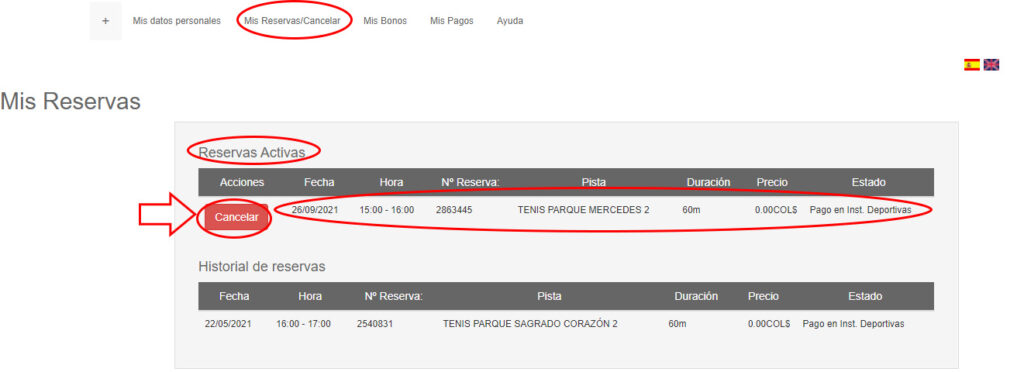
Task: Switch language with the Spanish flag
Action: click(x=971, y=65)
